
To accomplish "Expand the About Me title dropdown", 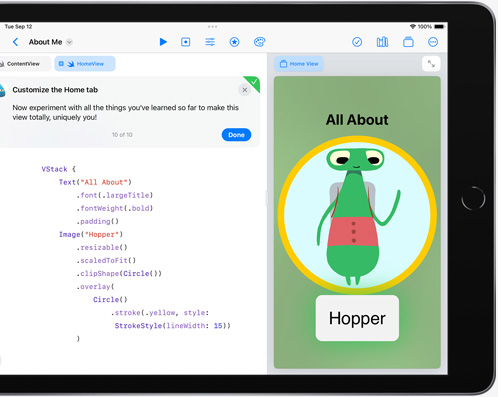I will [69, 42].
